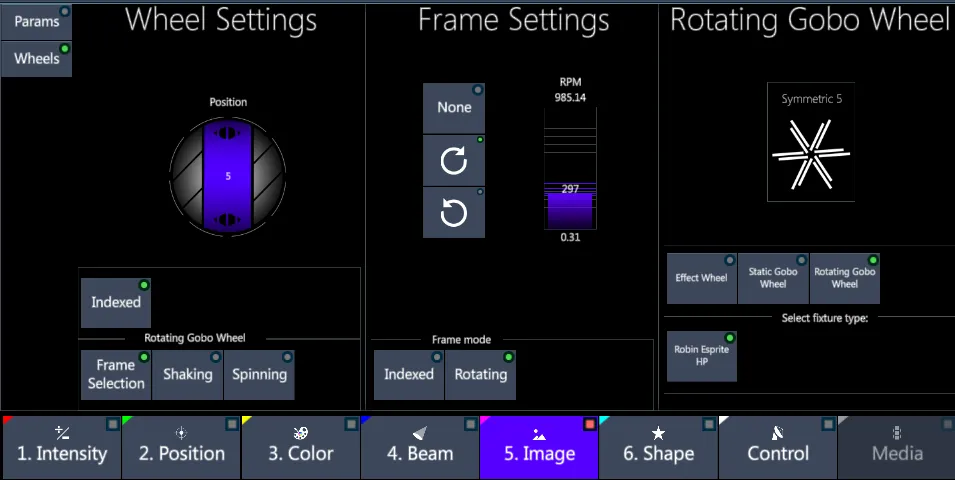955x480 pixels.
Task: Click the RPM maximum value 985.14
Action: (x=570, y=97)
